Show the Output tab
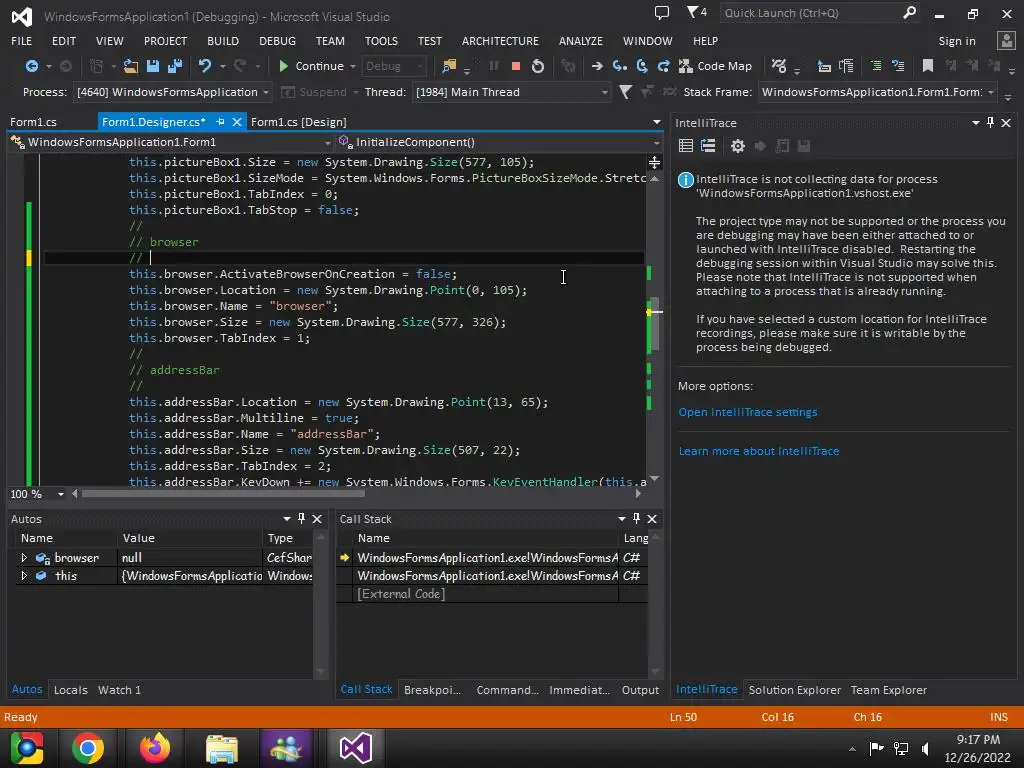 coord(640,690)
